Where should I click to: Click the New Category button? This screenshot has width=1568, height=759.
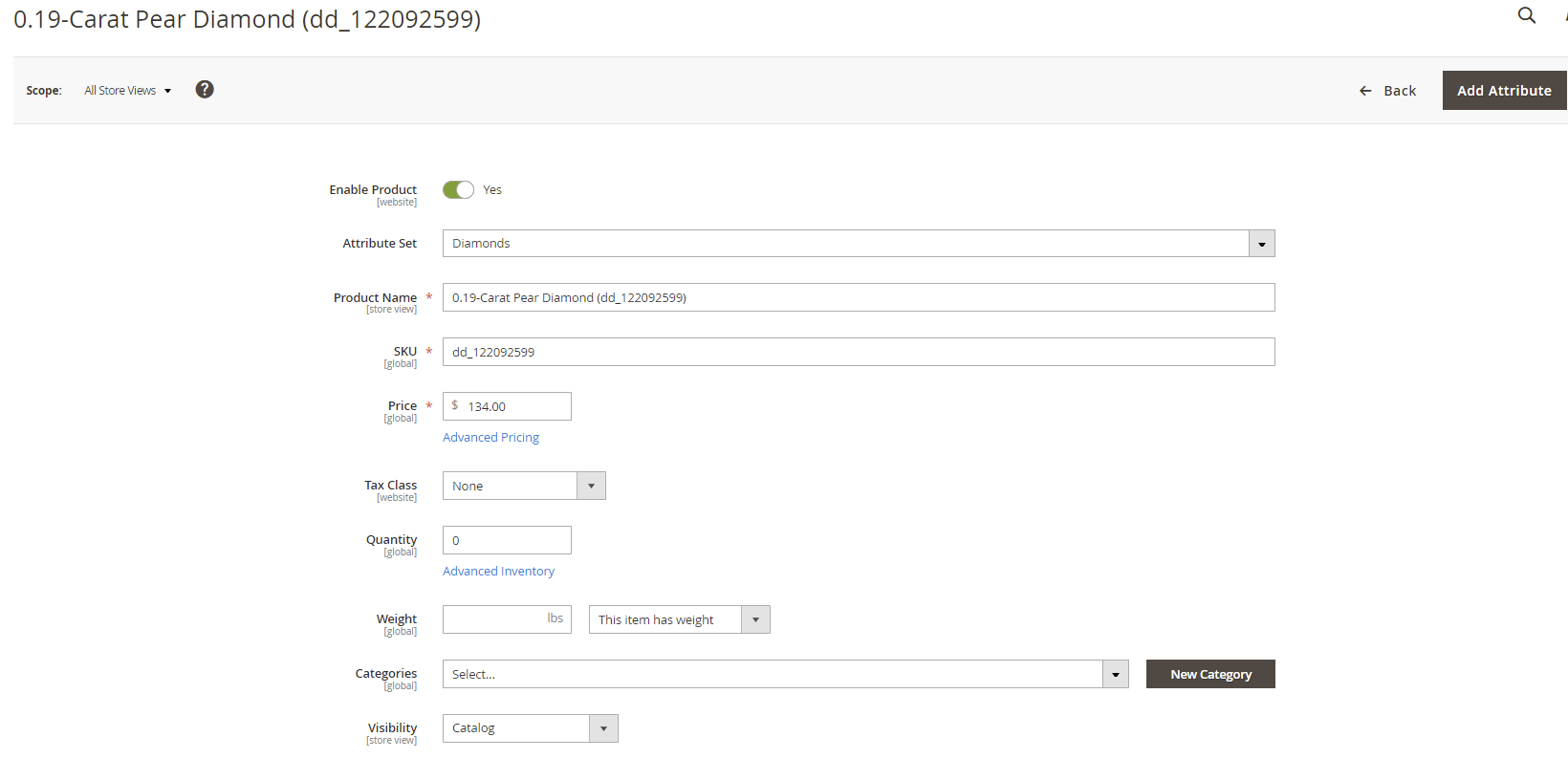tap(1210, 675)
